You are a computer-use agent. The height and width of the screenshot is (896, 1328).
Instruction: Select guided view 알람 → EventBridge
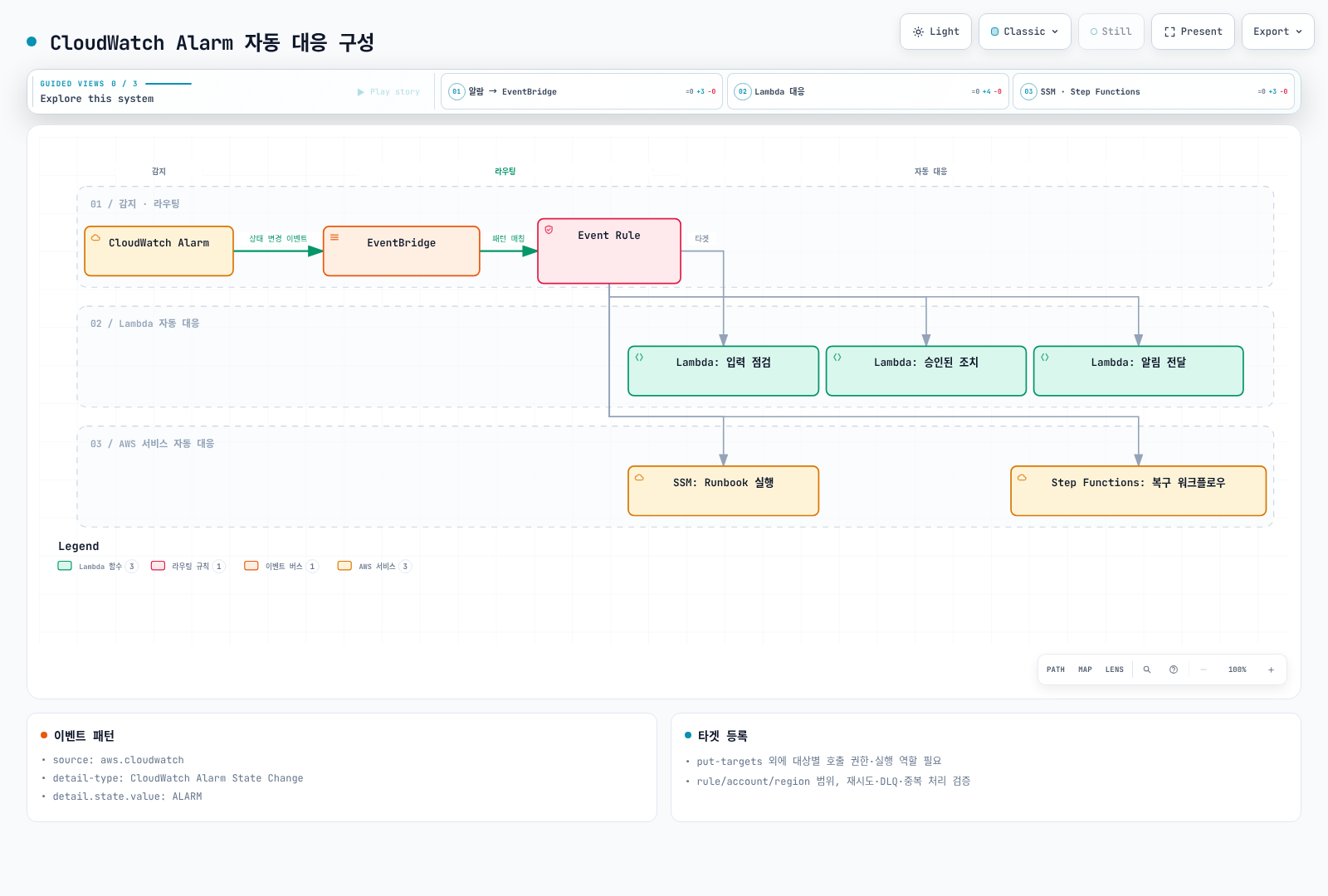[x=582, y=91]
